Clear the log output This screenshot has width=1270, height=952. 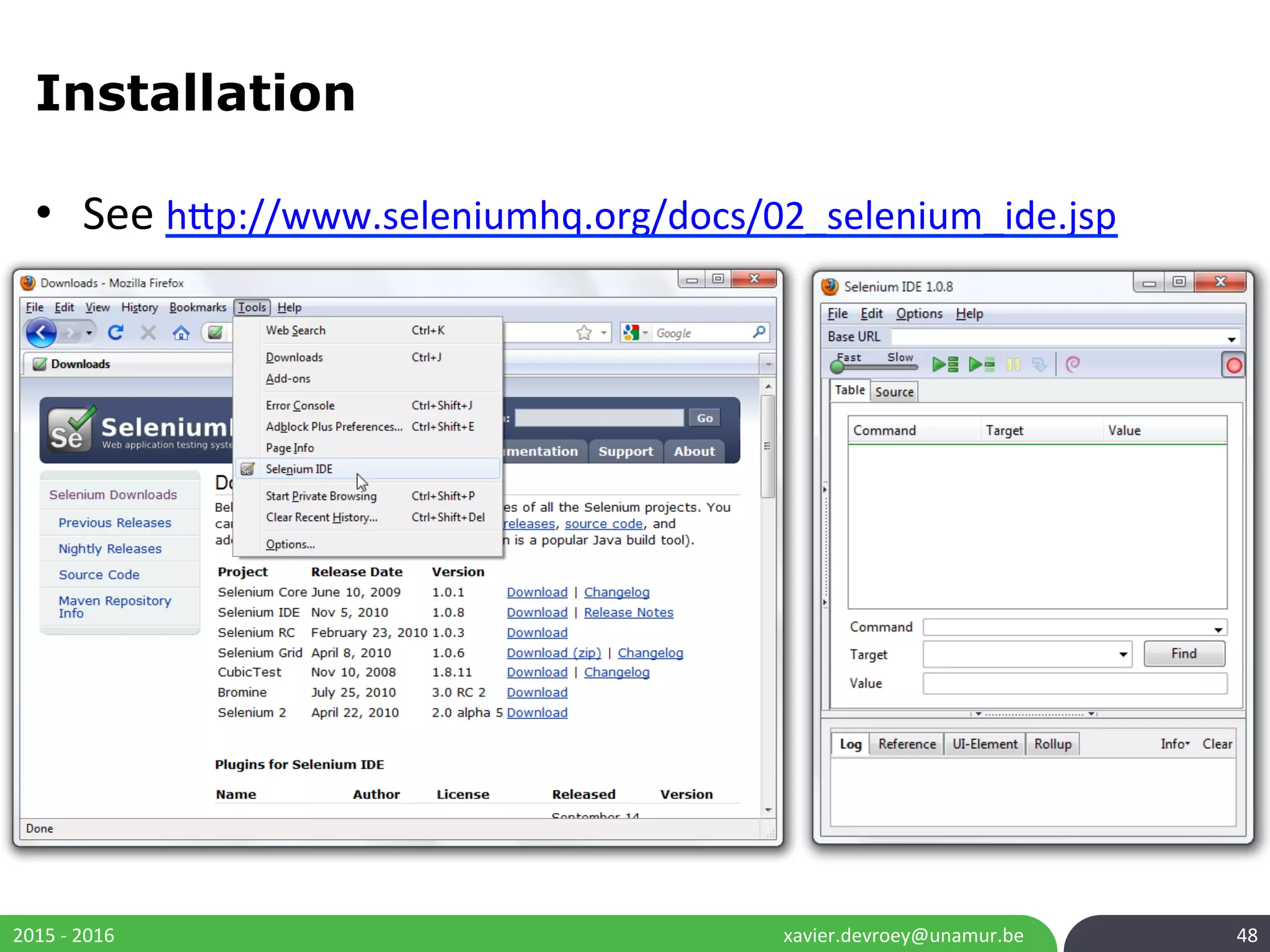pyautogui.click(x=1217, y=744)
